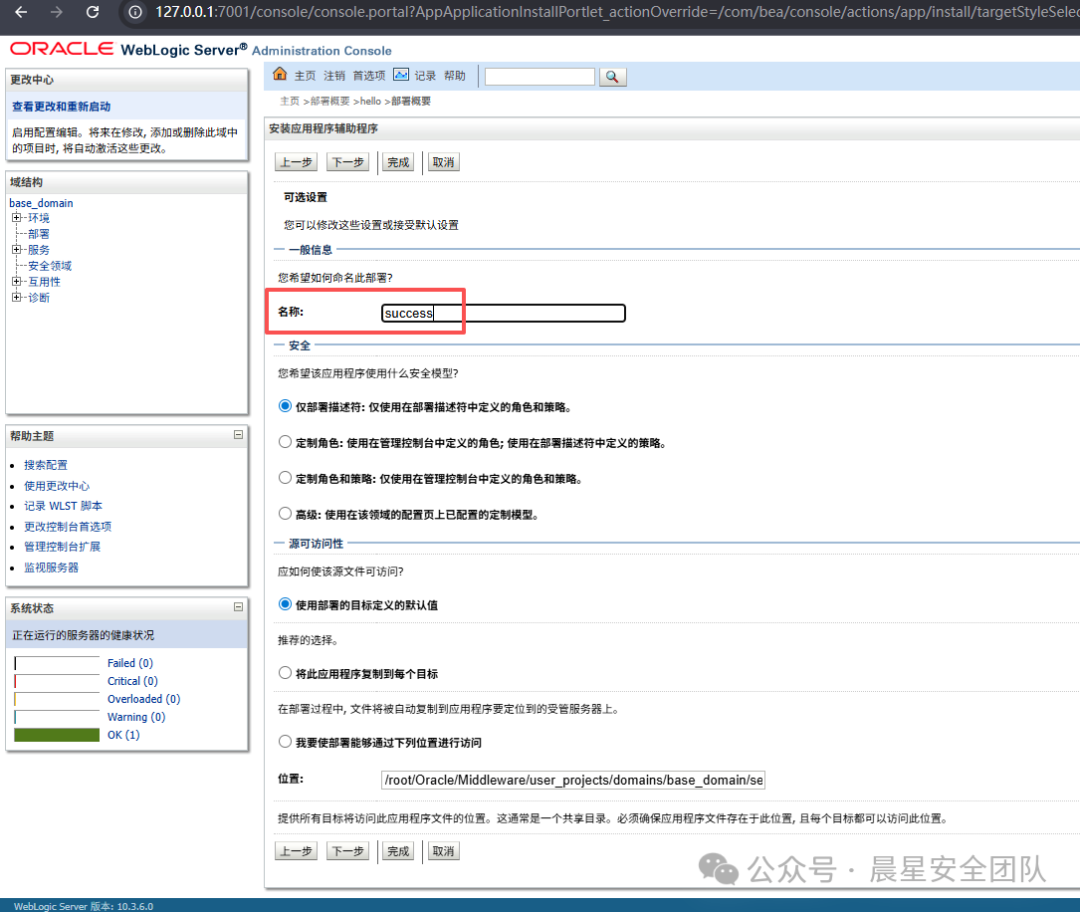Viewport: 1080px width, 912px height.
Task: Click the browser address bar URL
Action: (x=616, y=12)
